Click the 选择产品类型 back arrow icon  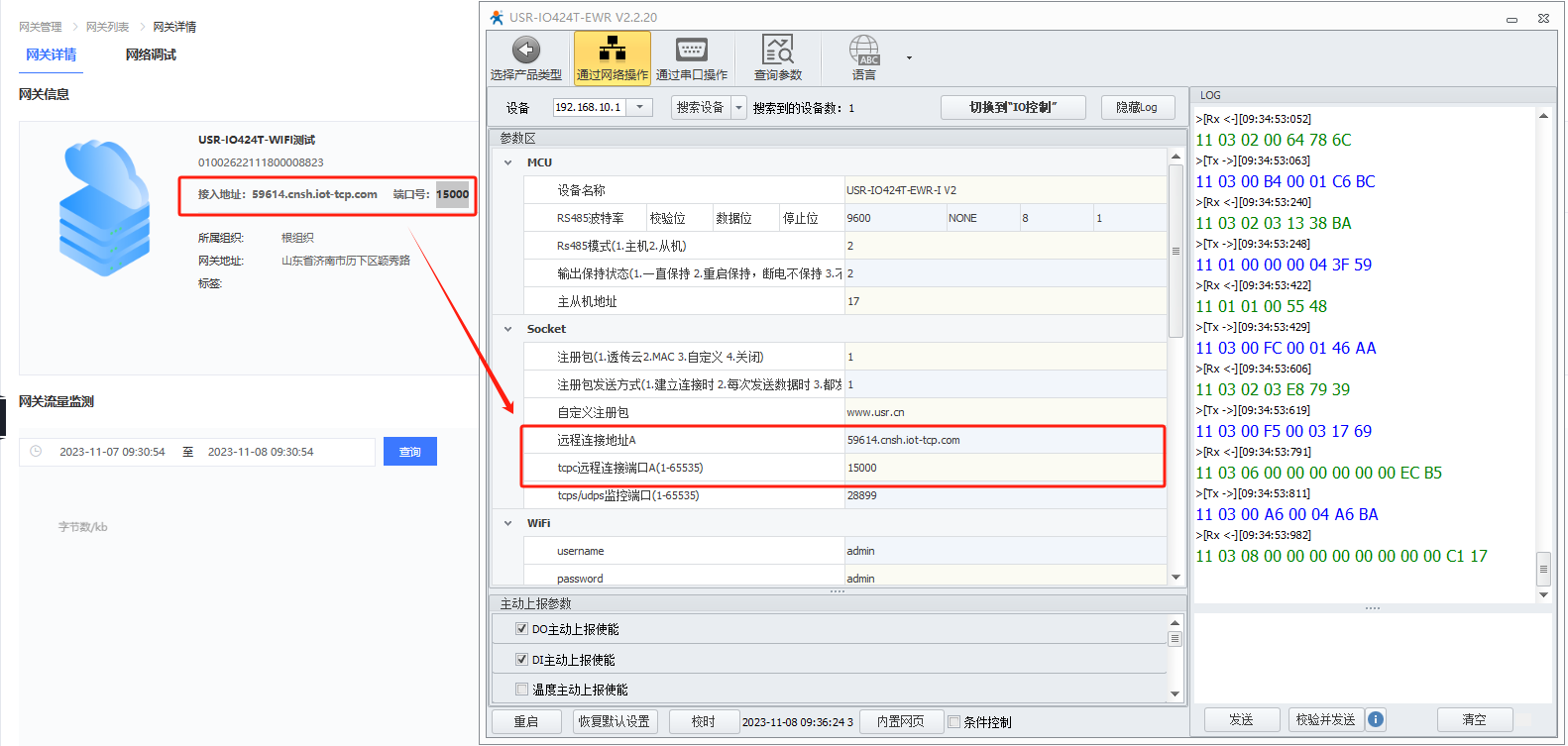coord(525,50)
